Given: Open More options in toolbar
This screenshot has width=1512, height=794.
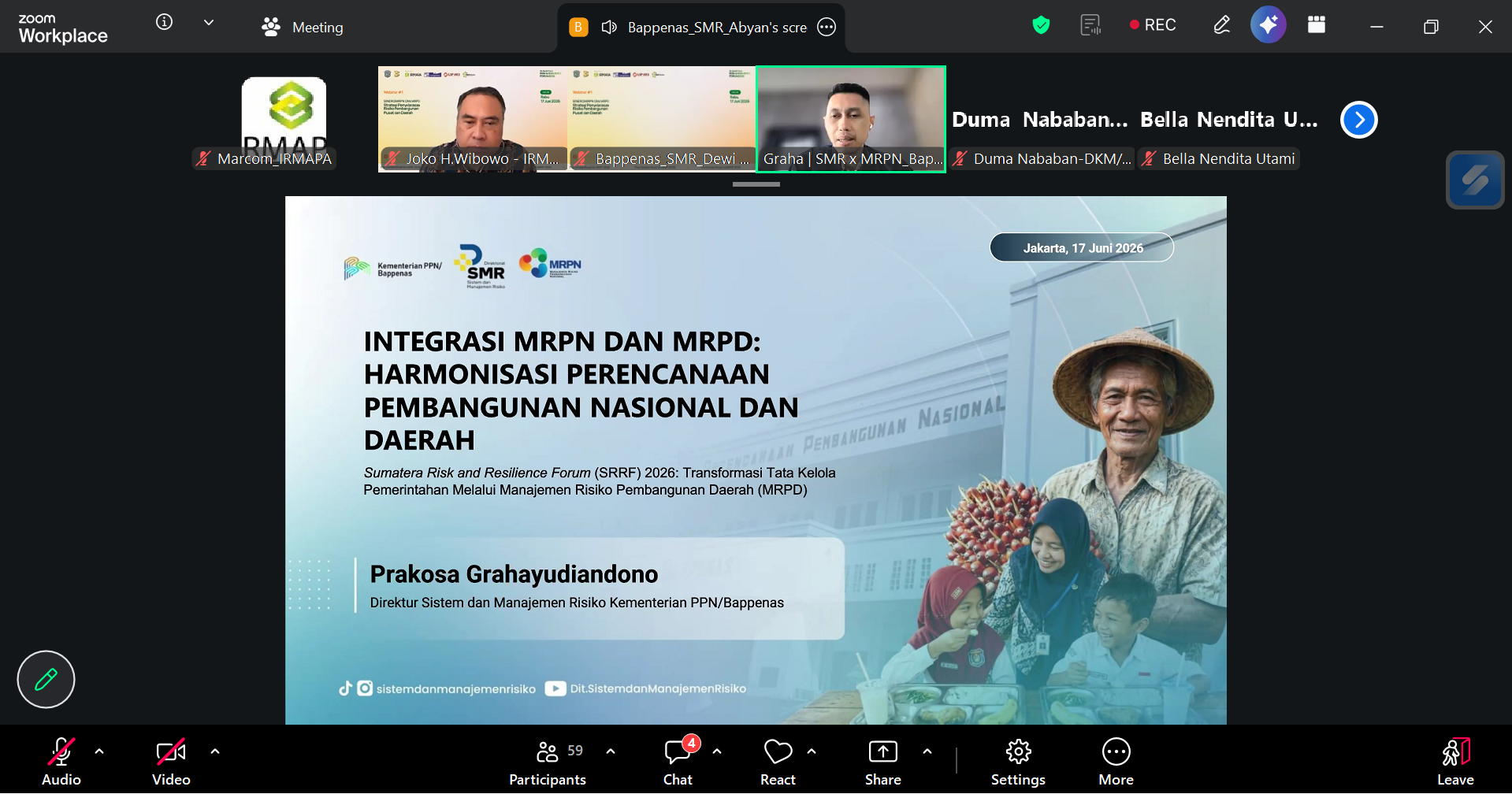Looking at the screenshot, I should click(x=1116, y=761).
